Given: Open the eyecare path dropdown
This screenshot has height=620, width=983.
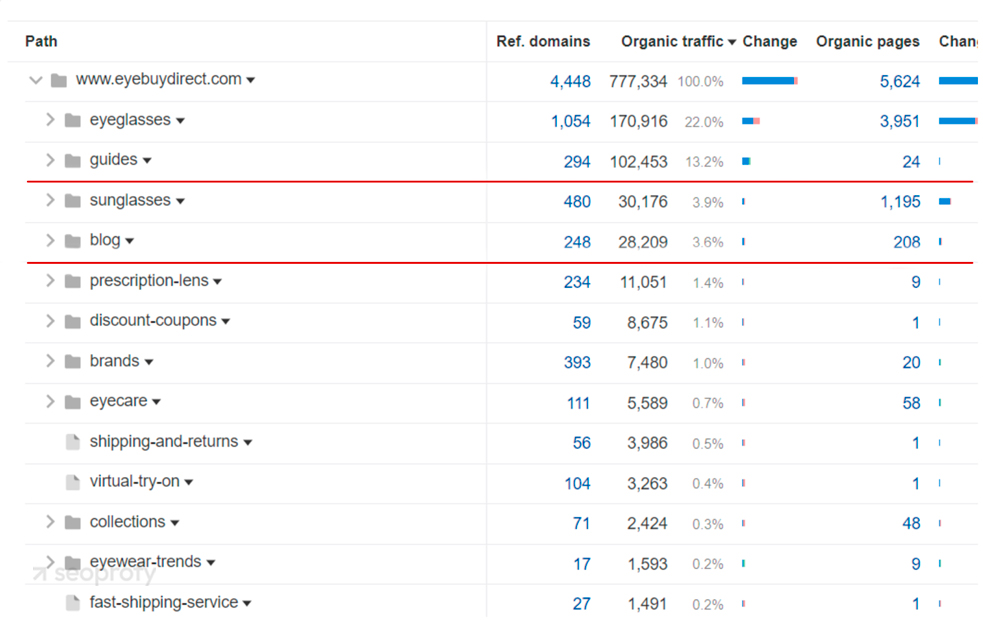Looking at the screenshot, I should pyautogui.click(x=157, y=402).
